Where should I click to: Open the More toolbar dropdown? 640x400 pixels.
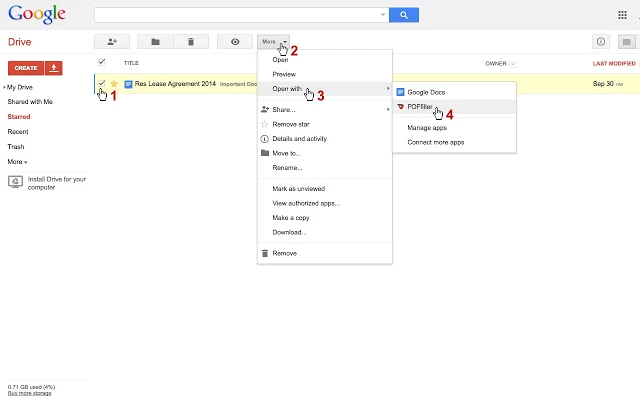[273, 42]
